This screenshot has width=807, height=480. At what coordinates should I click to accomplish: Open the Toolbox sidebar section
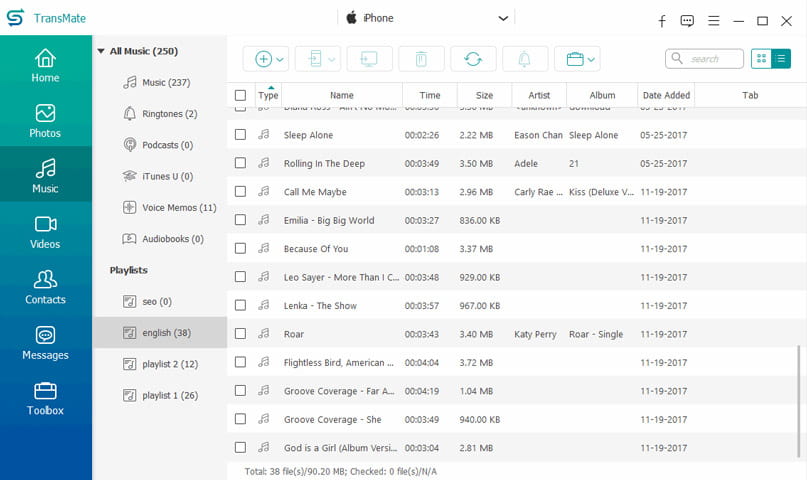pyautogui.click(x=46, y=398)
